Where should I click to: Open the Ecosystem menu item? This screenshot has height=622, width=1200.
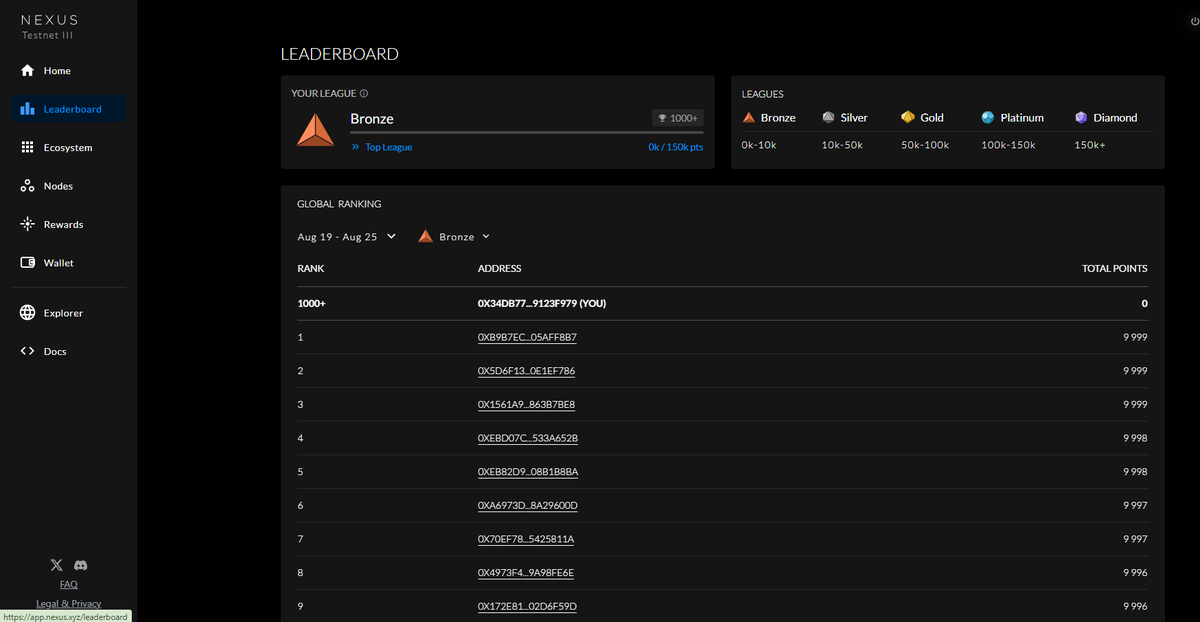pyautogui.click(x=68, y=147)
